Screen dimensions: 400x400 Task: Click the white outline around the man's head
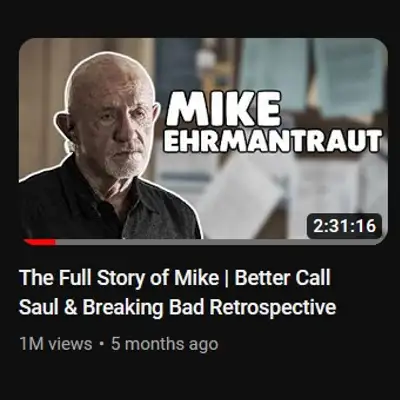coord(110,54)
